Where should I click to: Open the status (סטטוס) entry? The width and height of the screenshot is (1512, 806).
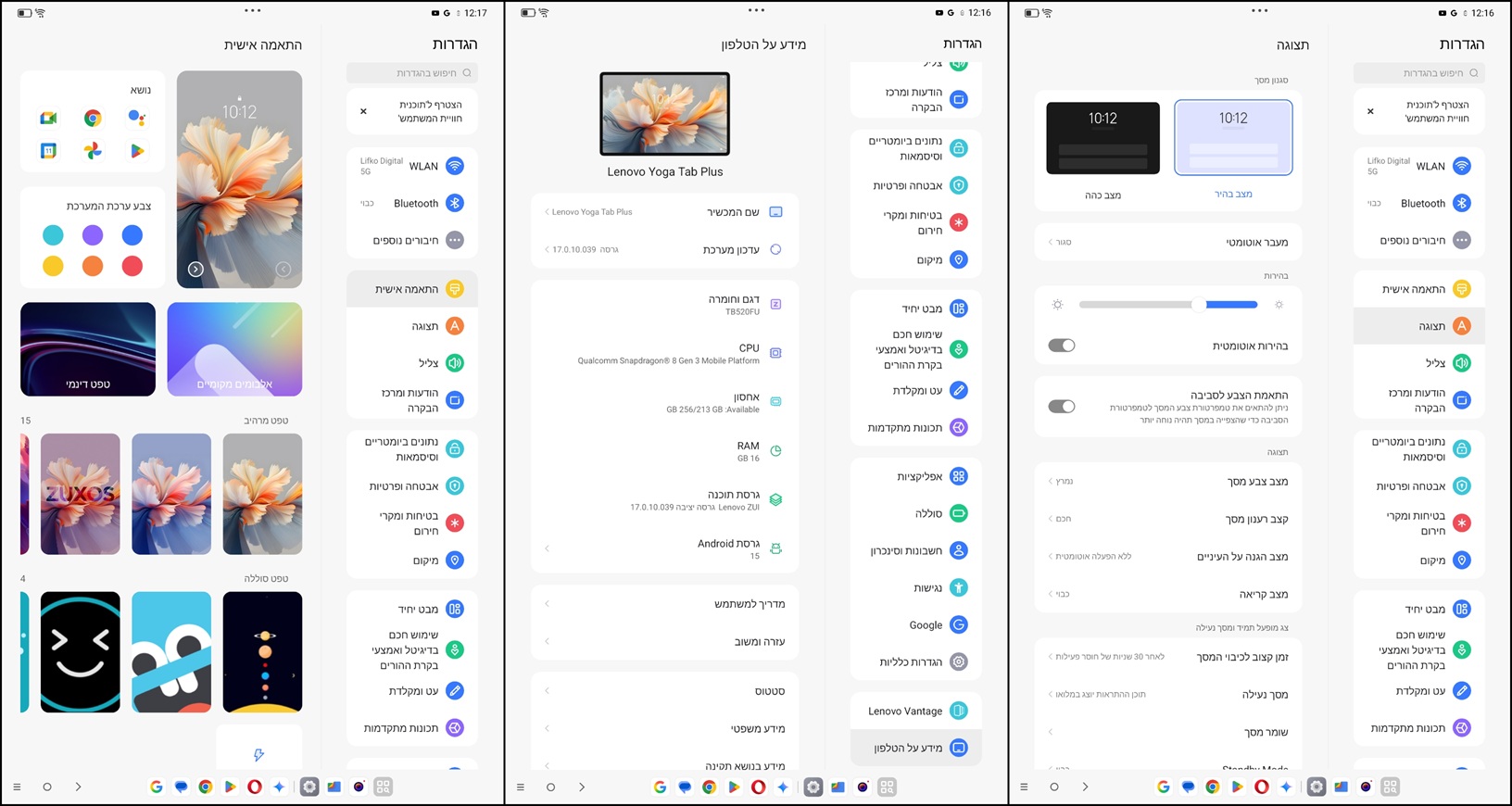point(664,691)
